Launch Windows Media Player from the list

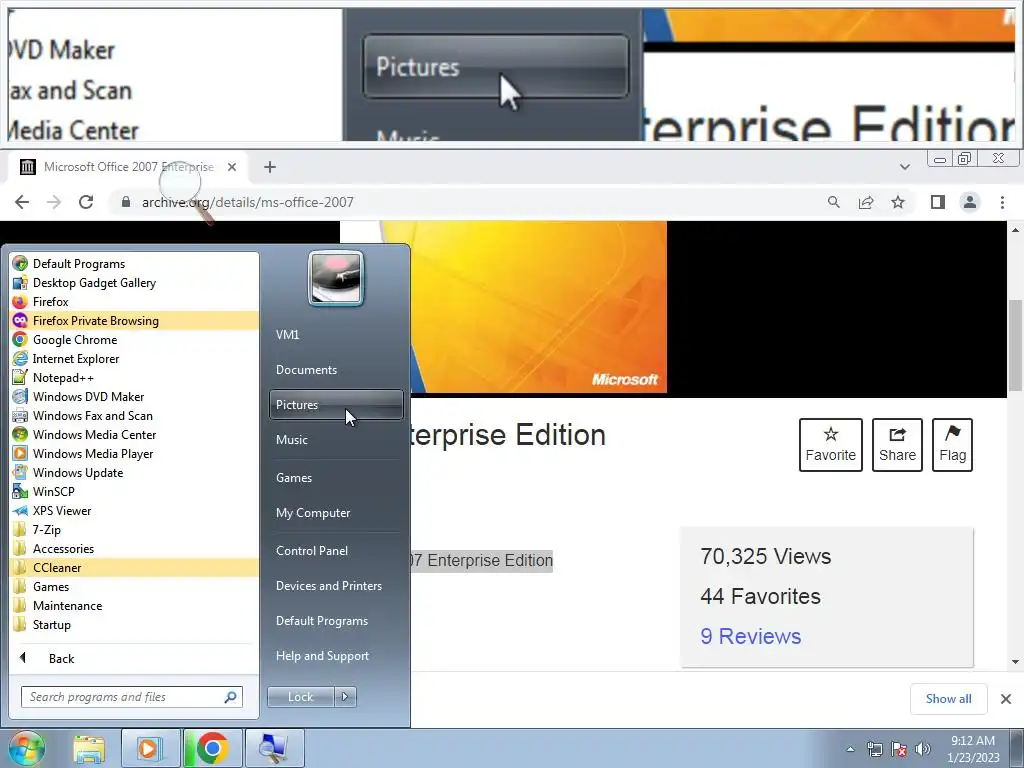point(135,453)
